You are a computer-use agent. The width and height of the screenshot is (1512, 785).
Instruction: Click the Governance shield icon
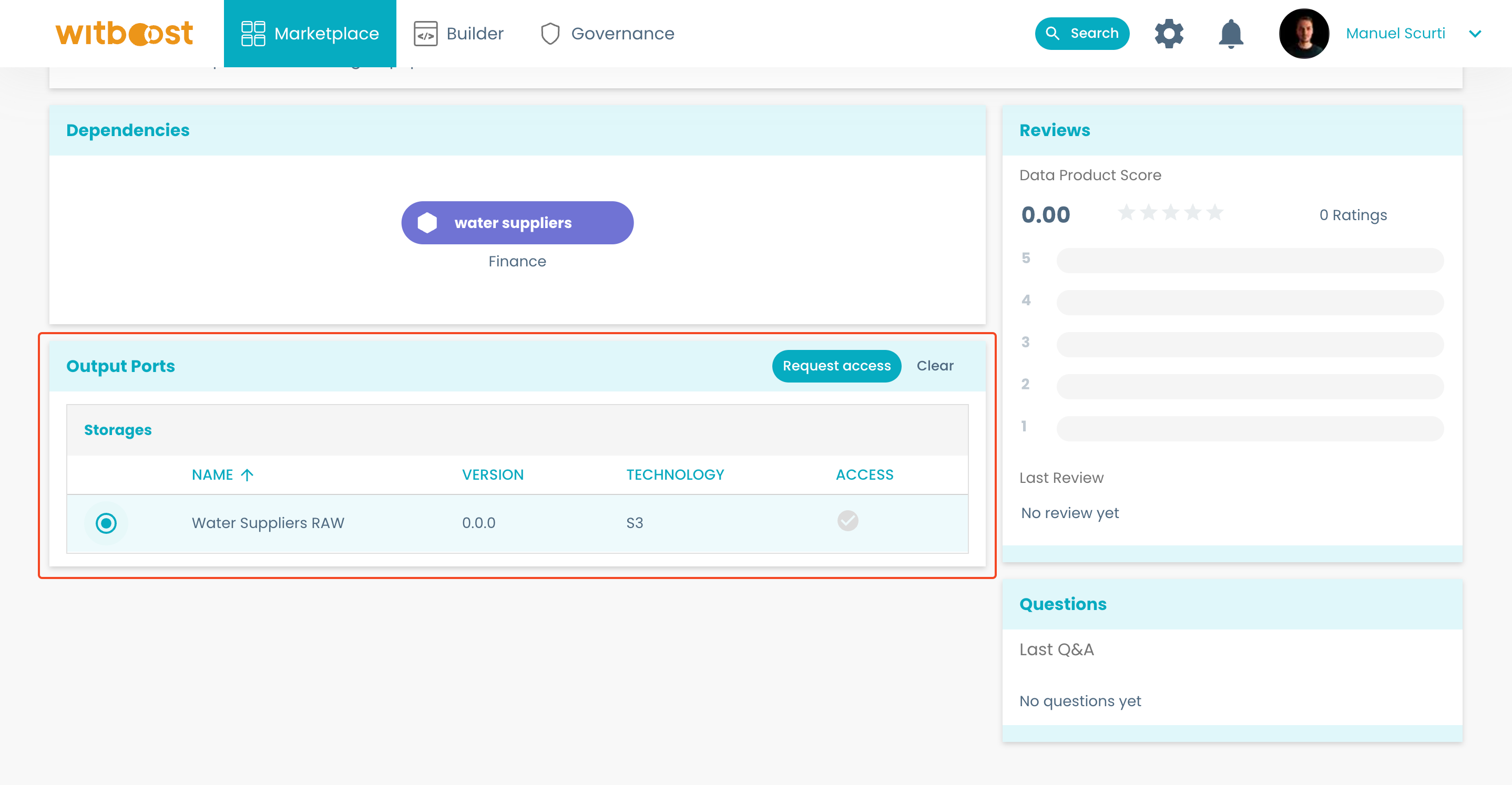[550, 34]
